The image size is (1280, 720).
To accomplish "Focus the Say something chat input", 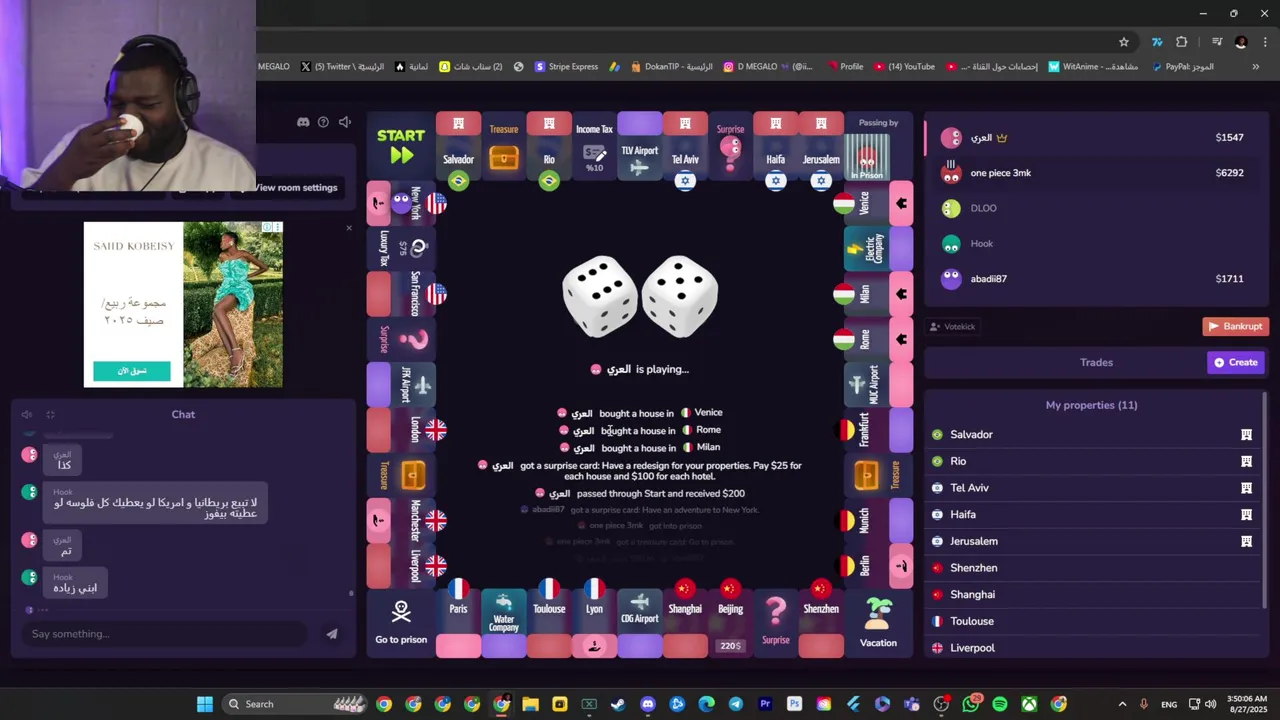I will (165, 633).
